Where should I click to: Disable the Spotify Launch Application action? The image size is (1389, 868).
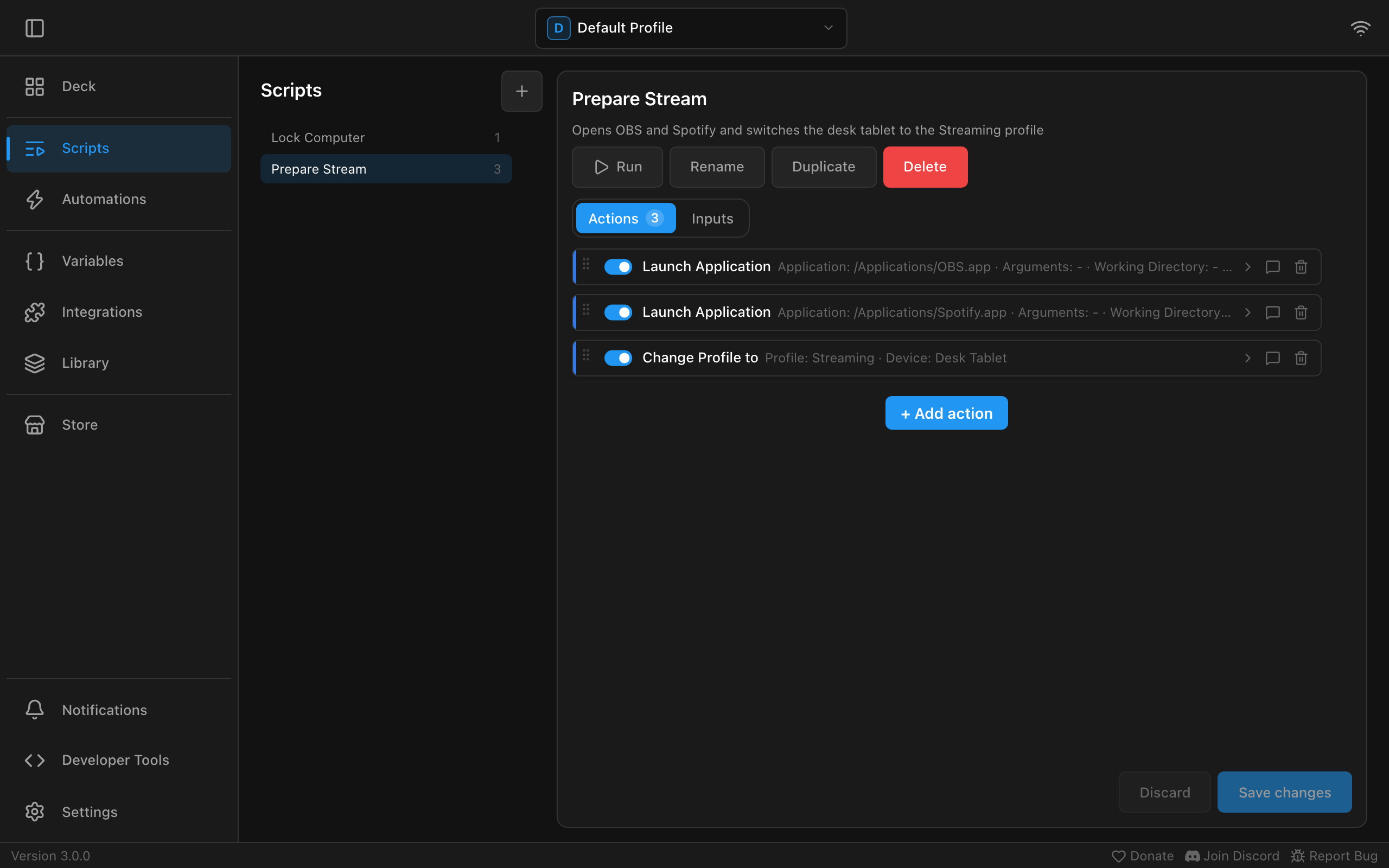pyautogui.click(x=617, y=312)
